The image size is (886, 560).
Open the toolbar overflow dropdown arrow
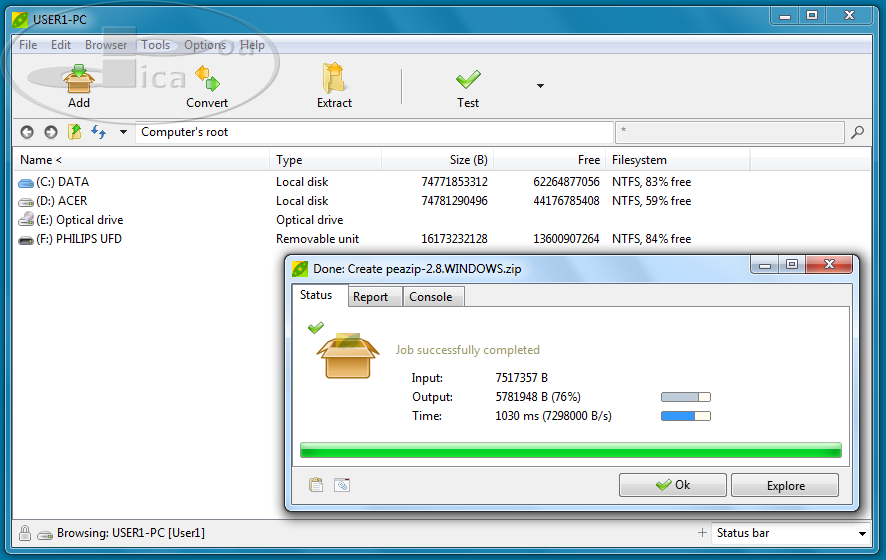coord(540,86)
